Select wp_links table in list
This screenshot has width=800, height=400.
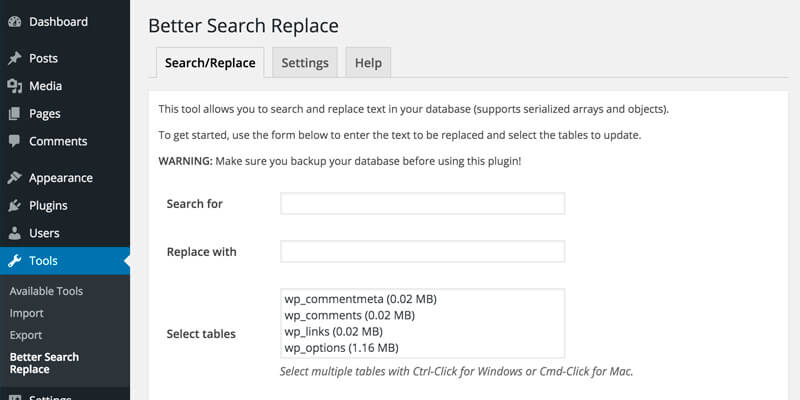[x=333, y=332]
